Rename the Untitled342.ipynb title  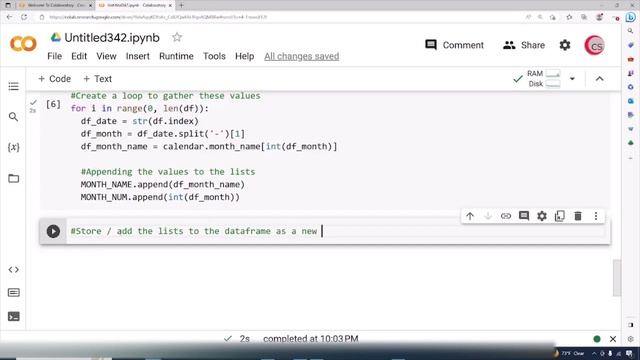(112, 38)
